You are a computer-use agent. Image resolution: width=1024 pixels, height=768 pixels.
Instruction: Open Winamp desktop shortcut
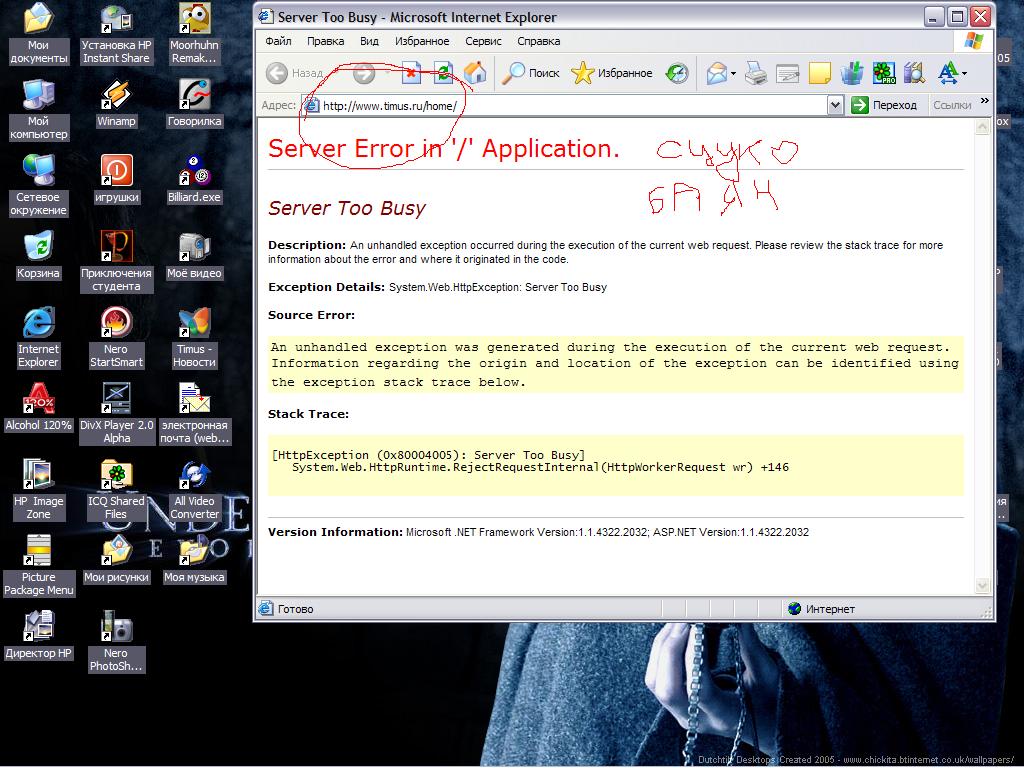pos(116,102)
